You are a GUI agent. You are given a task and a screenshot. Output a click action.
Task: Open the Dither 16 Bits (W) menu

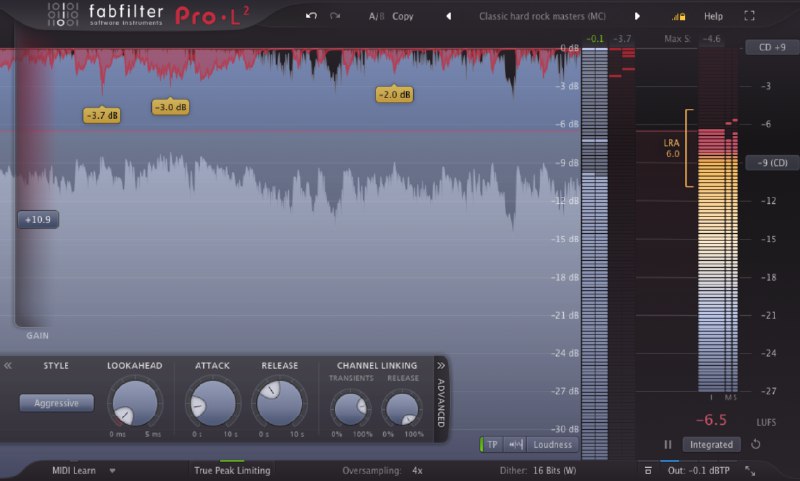pos(538,470)
